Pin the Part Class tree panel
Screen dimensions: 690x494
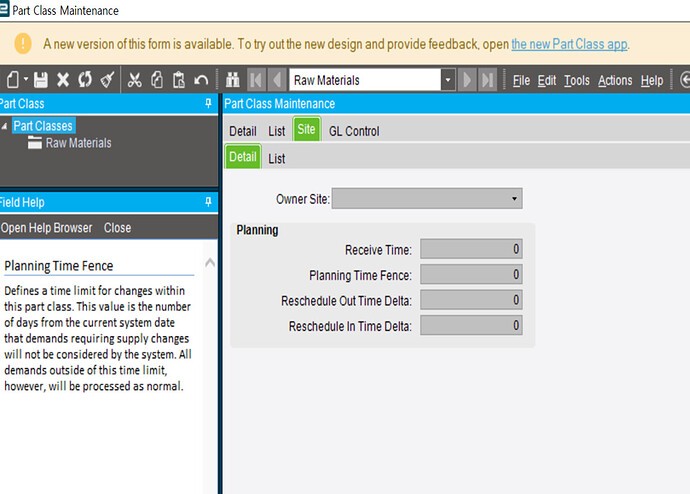208,103
